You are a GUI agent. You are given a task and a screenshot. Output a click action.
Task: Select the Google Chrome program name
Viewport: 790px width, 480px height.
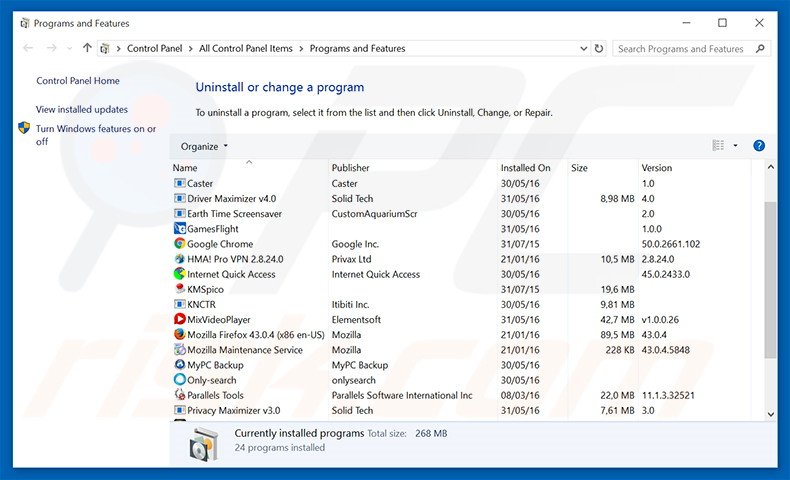click(x=220, y=244)
